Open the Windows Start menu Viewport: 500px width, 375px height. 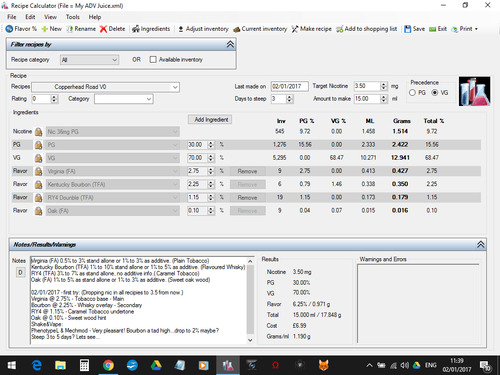[12, 366]
